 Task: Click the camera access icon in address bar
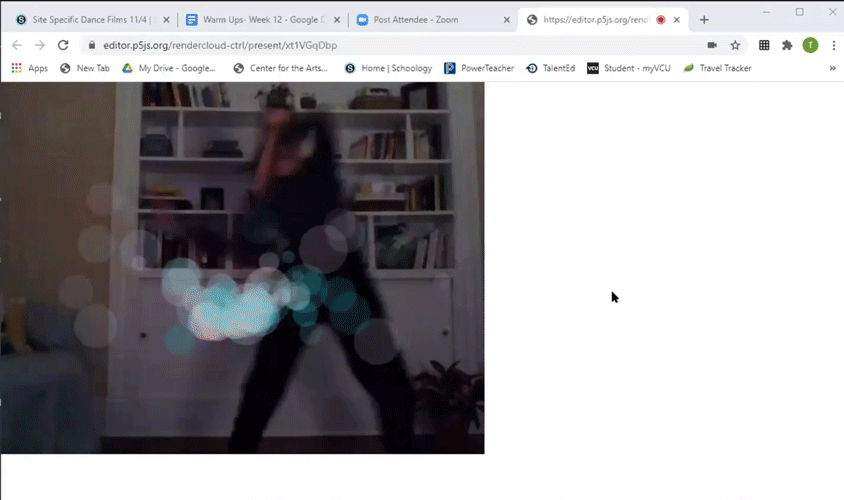tap(712, 45)
